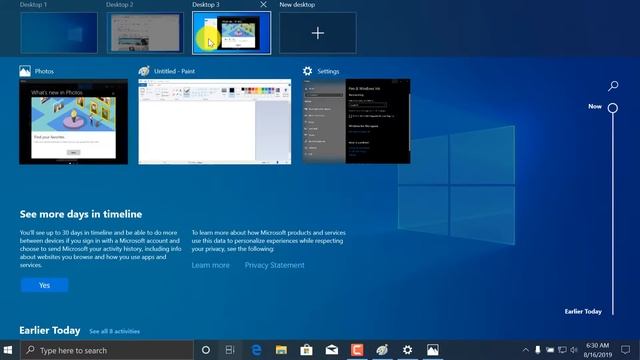Image resolution: width=640 pixels, height=360 pixels.
Task: Click the Now marker on timeline
Action: 613,108
